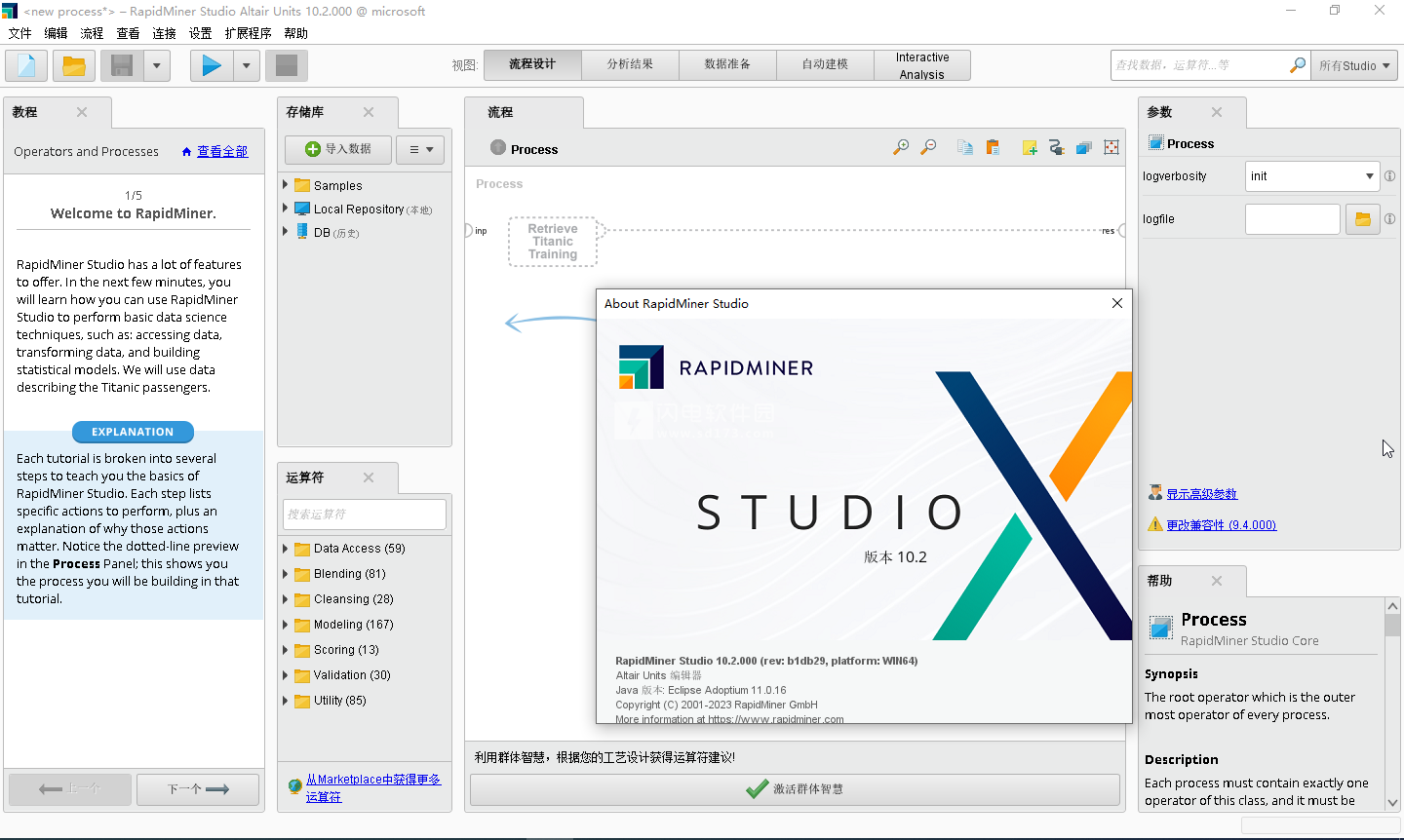Expand Blending (81) operator group
Screen dimensions: 1404x840
pyautogui.click(x=286, y=574)
